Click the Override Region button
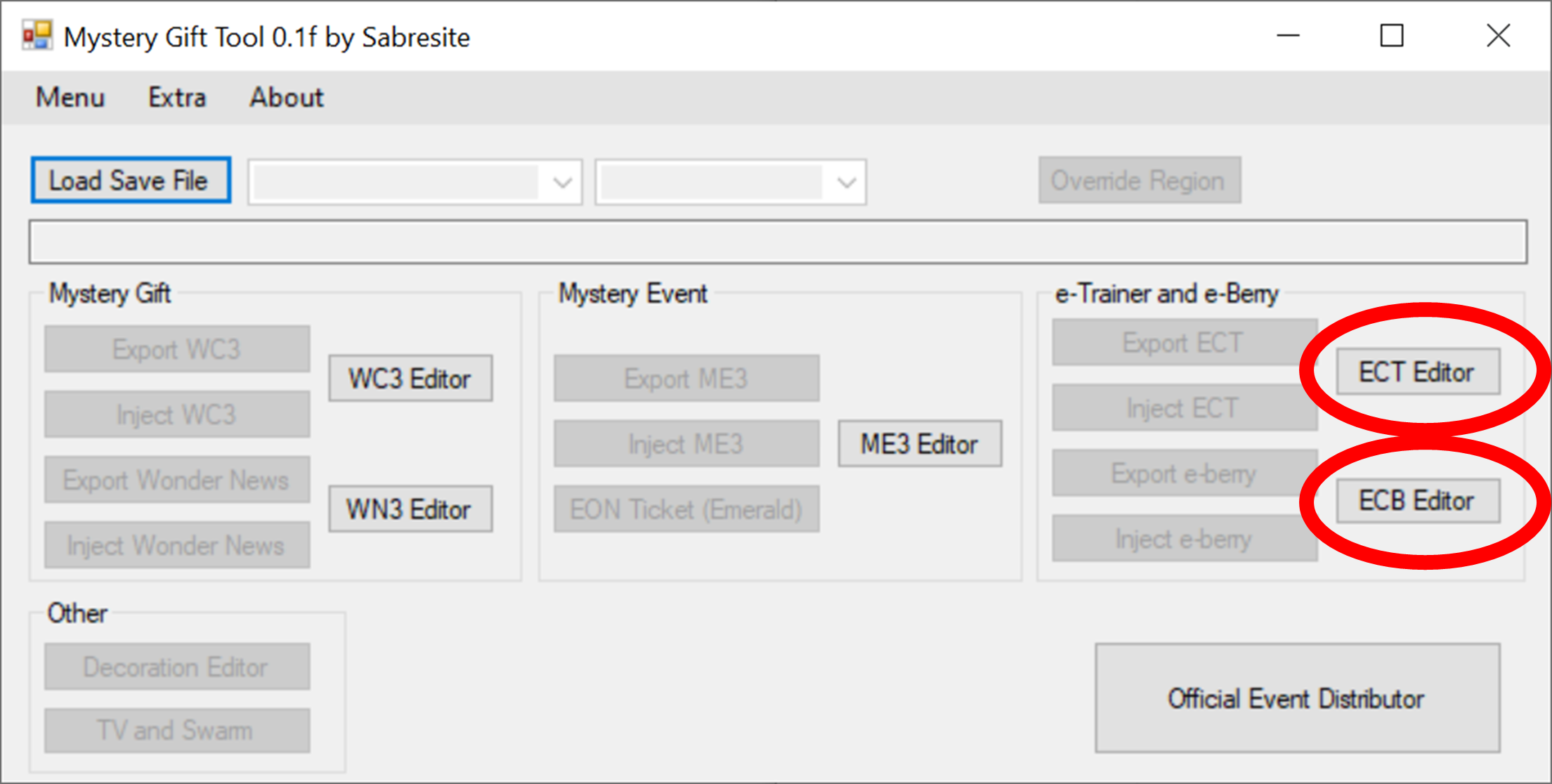 point(1139,181)
